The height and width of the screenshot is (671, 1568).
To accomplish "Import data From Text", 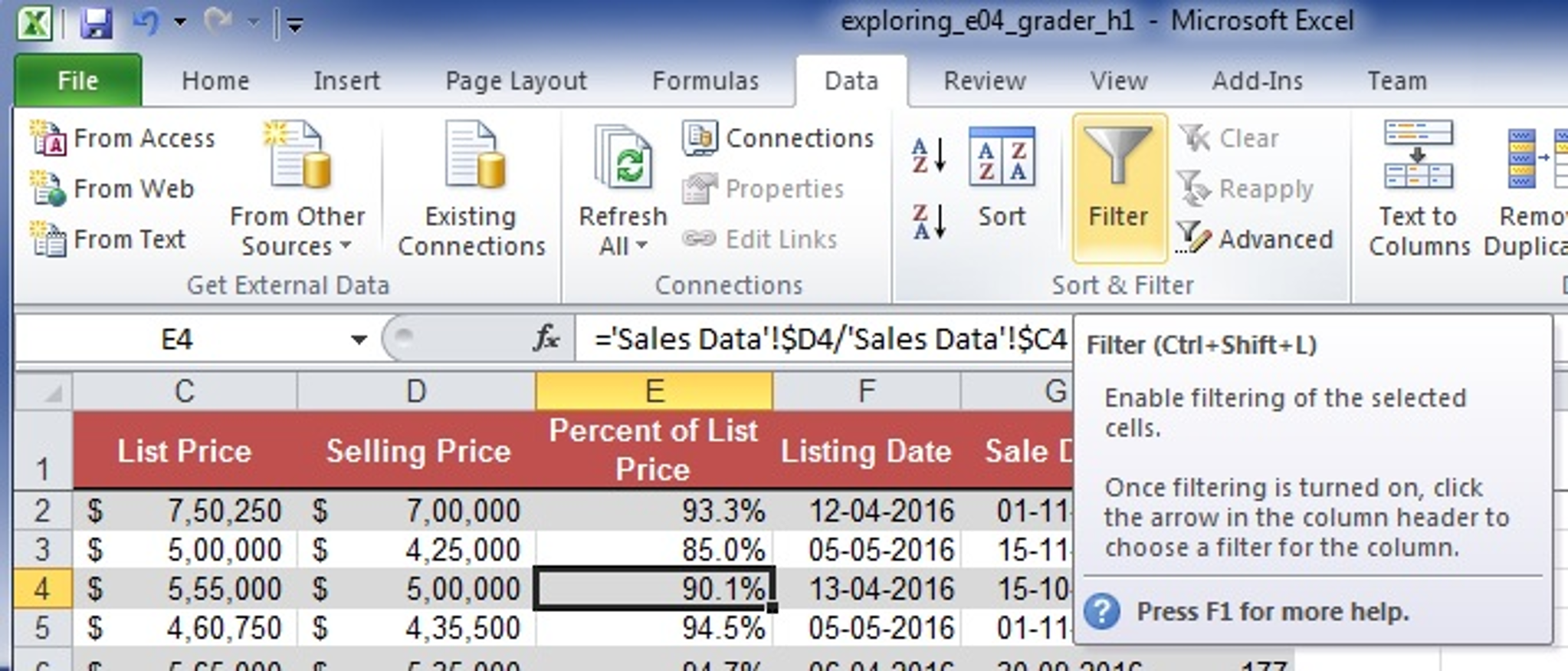I will (108, 239).
